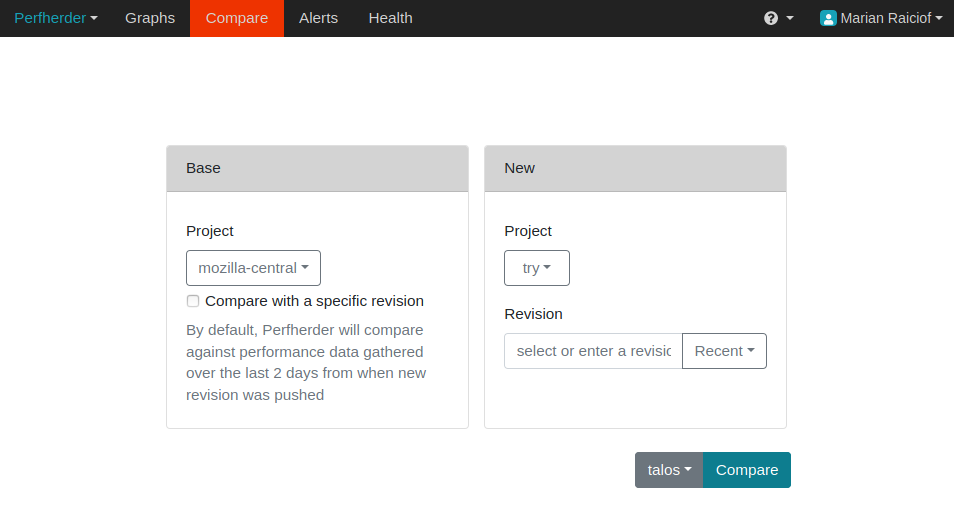954x523 pixels.
Task: Open the Perfherder navigation dropdown
Action: click(56, 18)
